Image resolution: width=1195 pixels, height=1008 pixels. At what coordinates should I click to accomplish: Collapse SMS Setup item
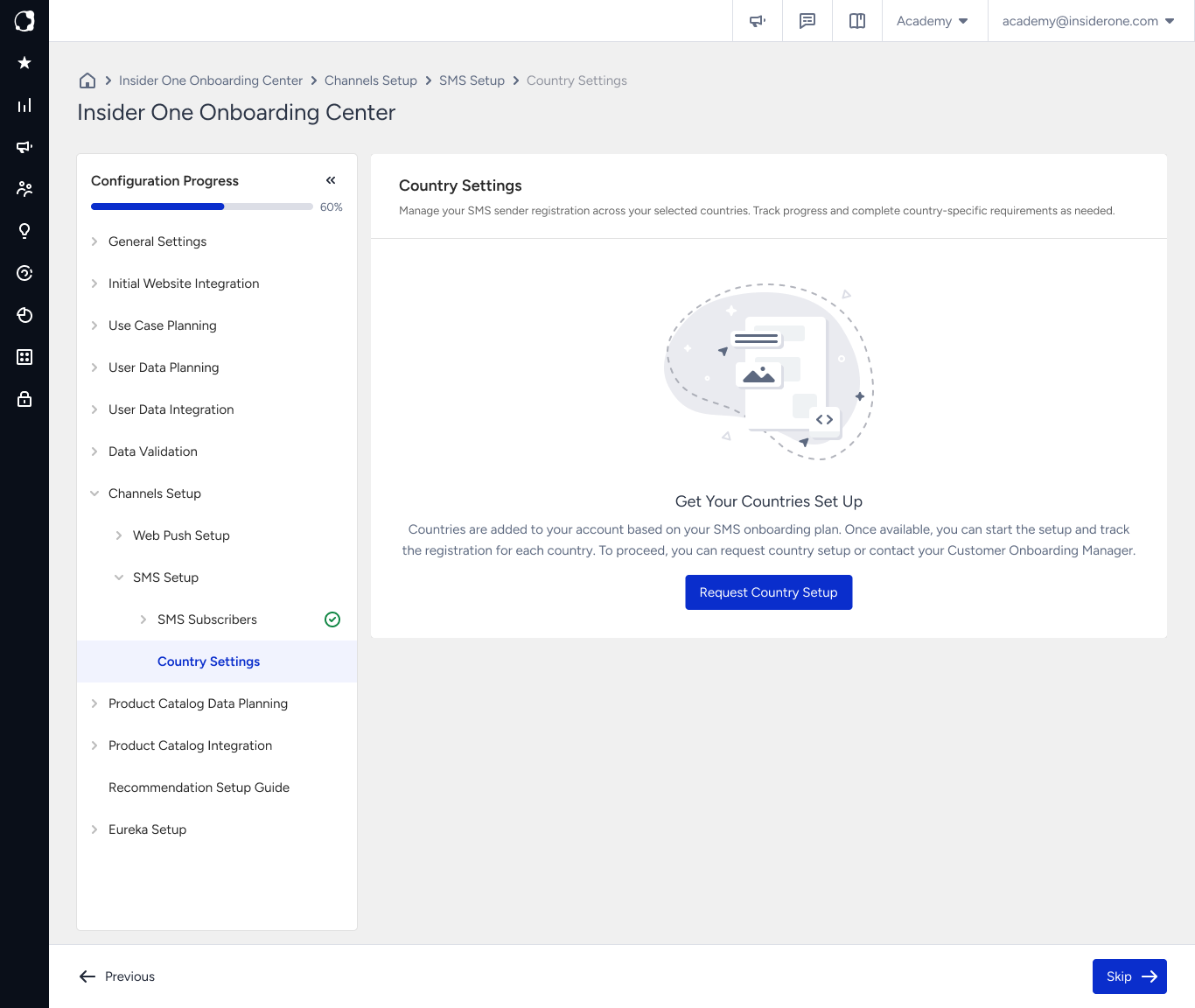pos(217,577)
